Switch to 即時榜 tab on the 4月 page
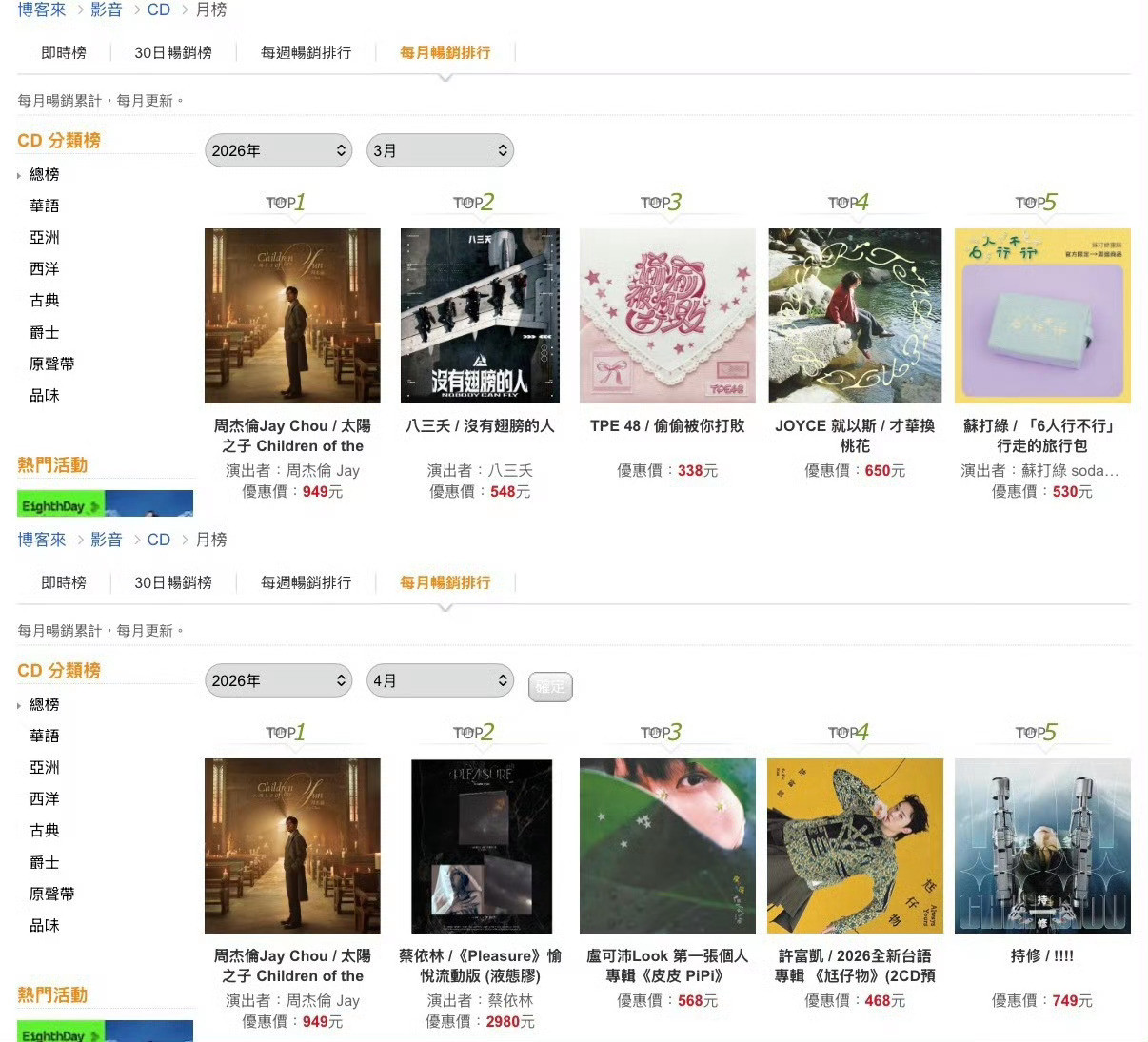 64,582
